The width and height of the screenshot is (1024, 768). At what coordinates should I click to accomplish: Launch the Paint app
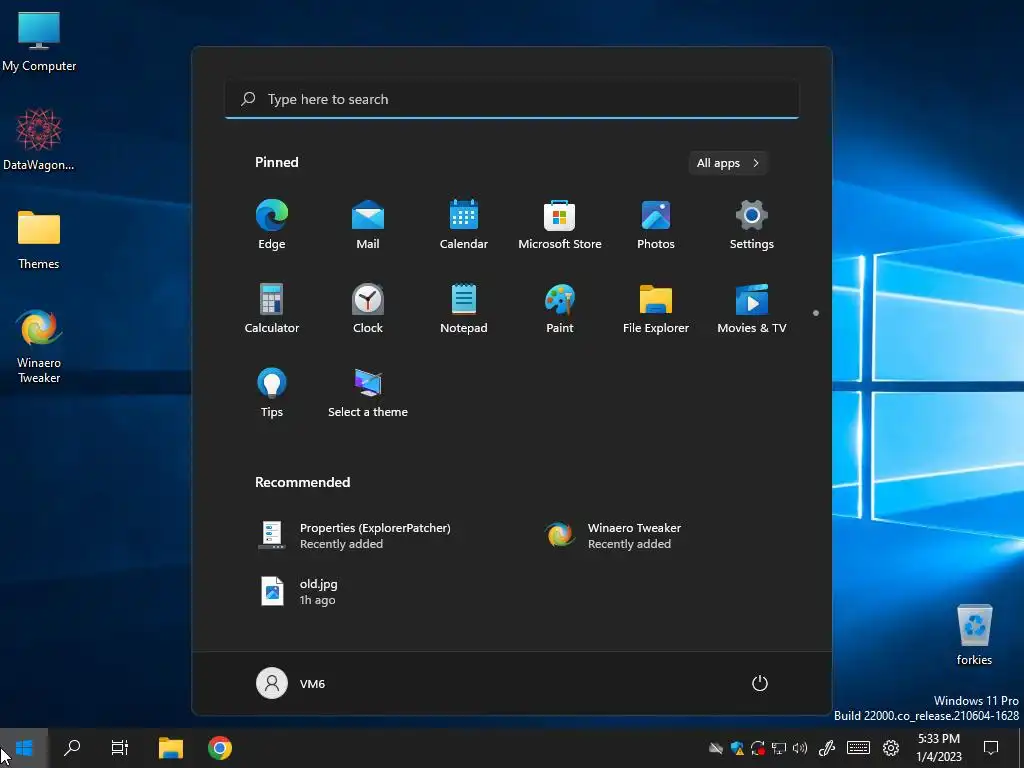tap(560, 309)
